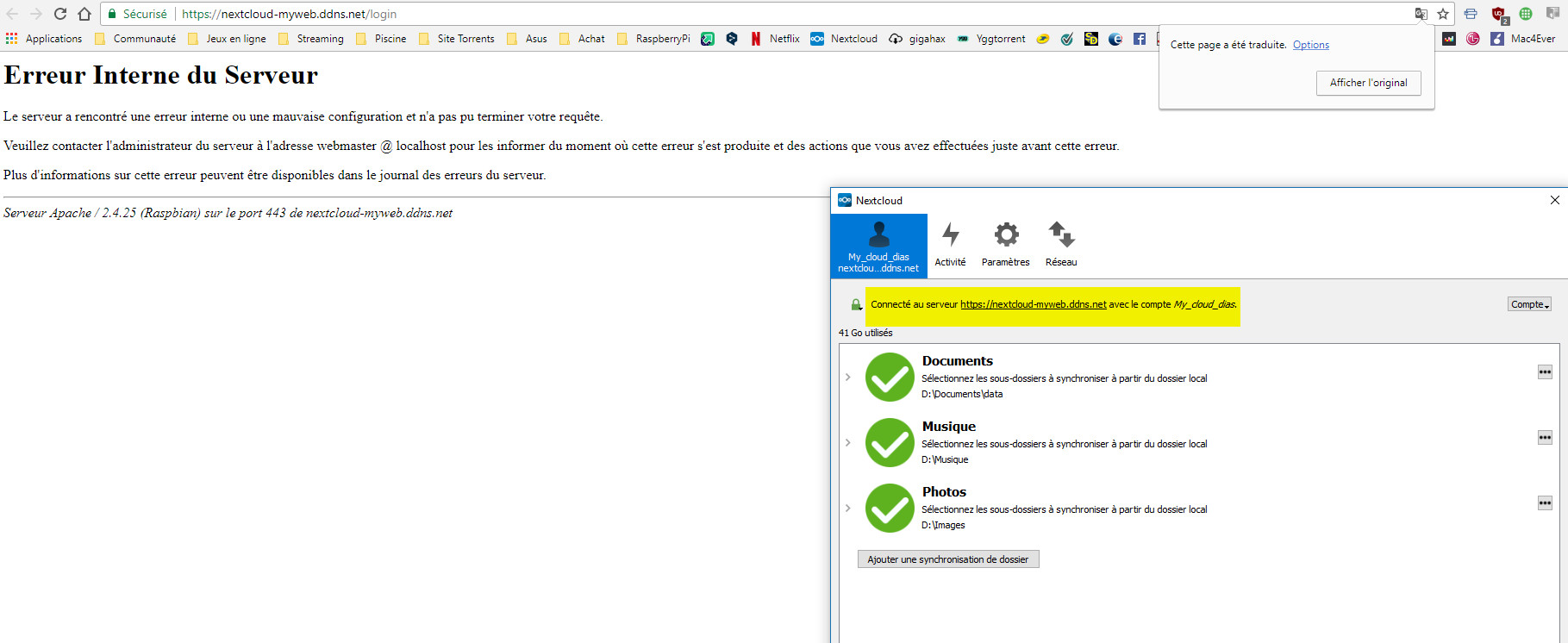Select the Musique sync folder row
The image size is (1568, 643).
(x=1200, y=442)
